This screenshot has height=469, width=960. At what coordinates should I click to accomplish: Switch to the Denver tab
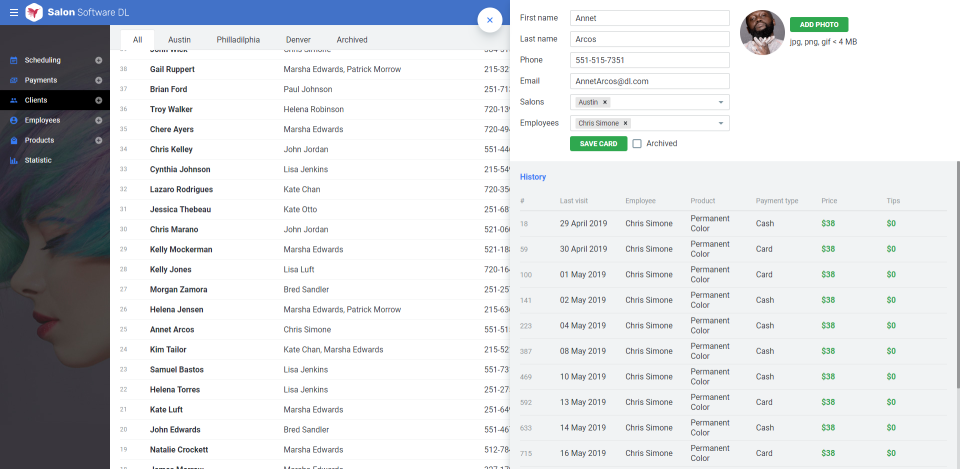[298, 40]
